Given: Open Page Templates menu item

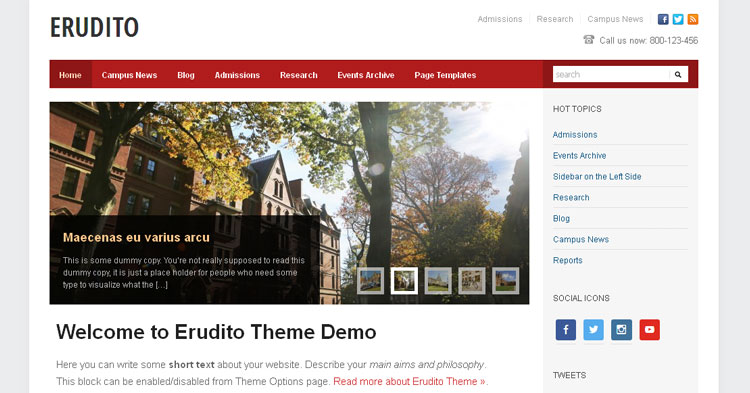Looking at the screenshot, I should click(x=445, y=75).
